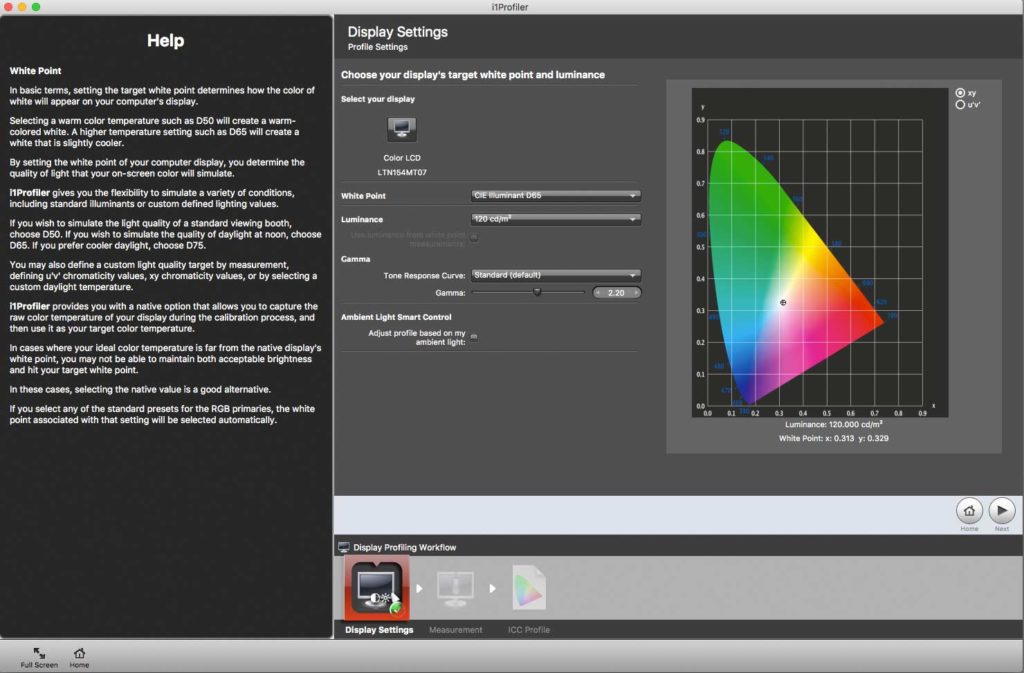The width and height of the screenshot is (1024, 673).
Task: Click the Home icon in bottom bar
Action: (x=79, y=657)
